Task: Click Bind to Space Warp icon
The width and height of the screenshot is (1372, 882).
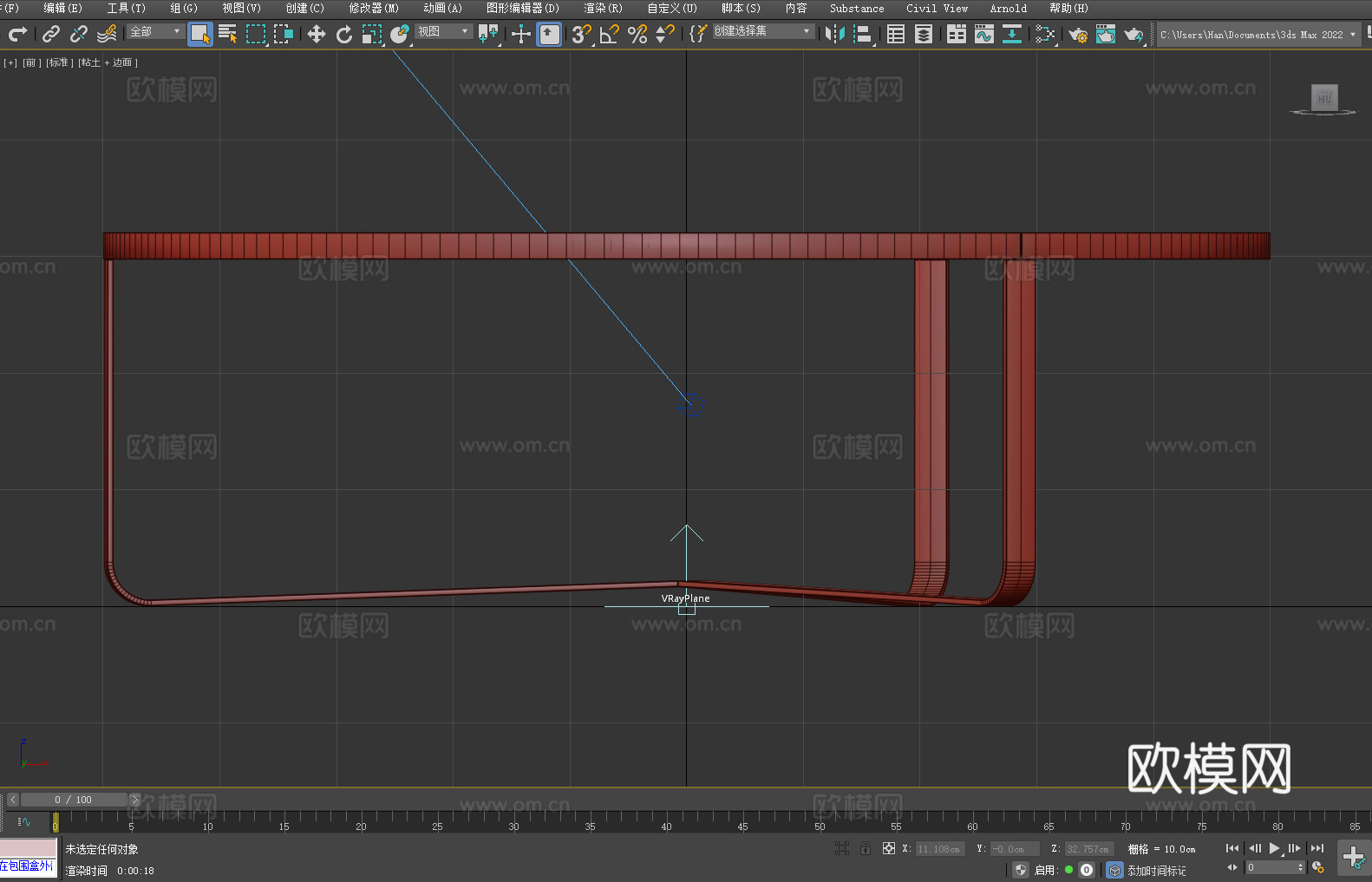Action: (x=107, y=34)
